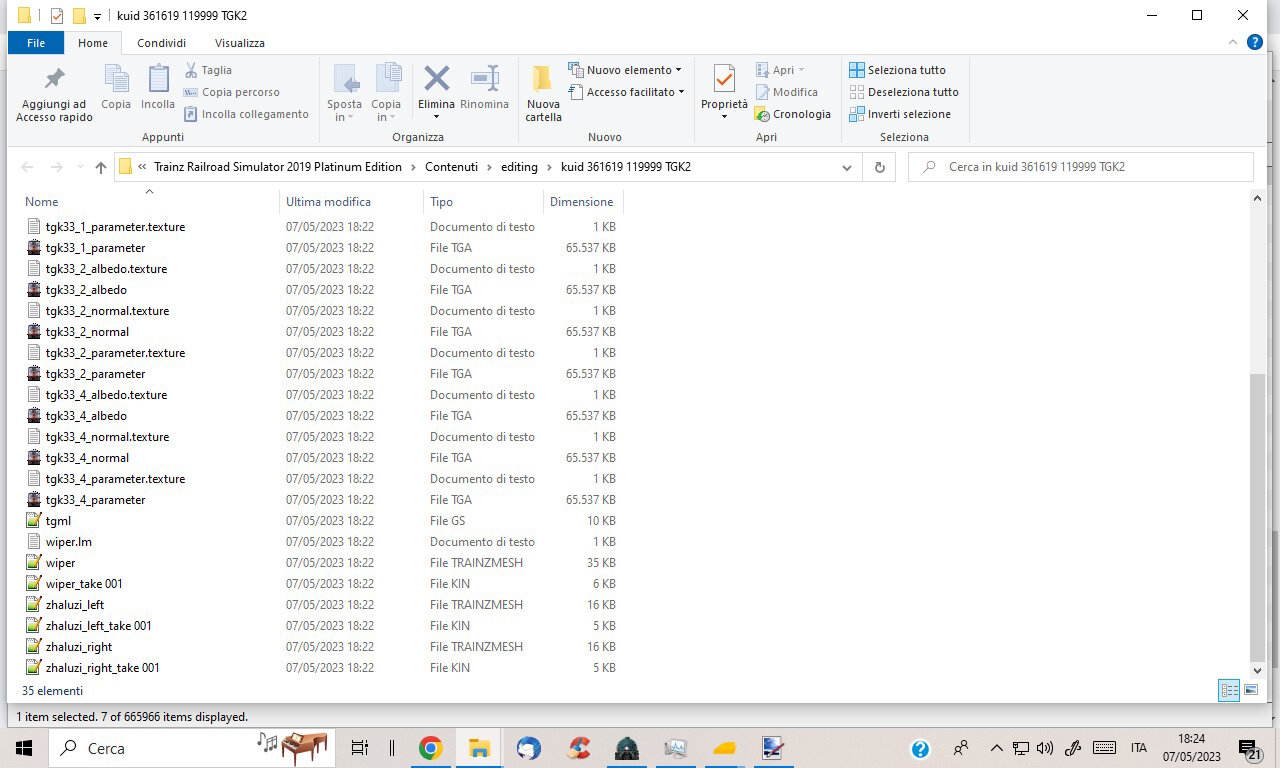Click Apri in the ribbon

point(780,70)
